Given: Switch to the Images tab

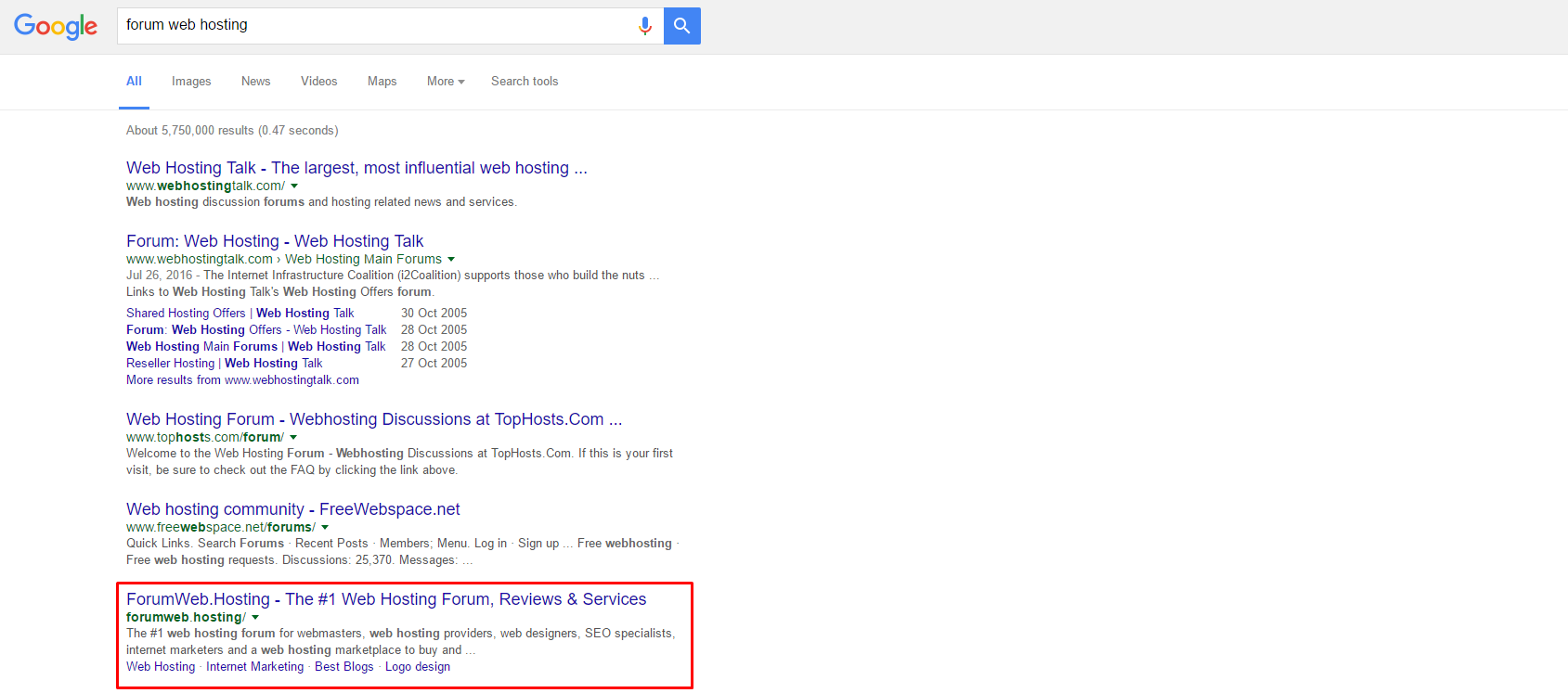Looking at the screenshot, I should [191, 82].
